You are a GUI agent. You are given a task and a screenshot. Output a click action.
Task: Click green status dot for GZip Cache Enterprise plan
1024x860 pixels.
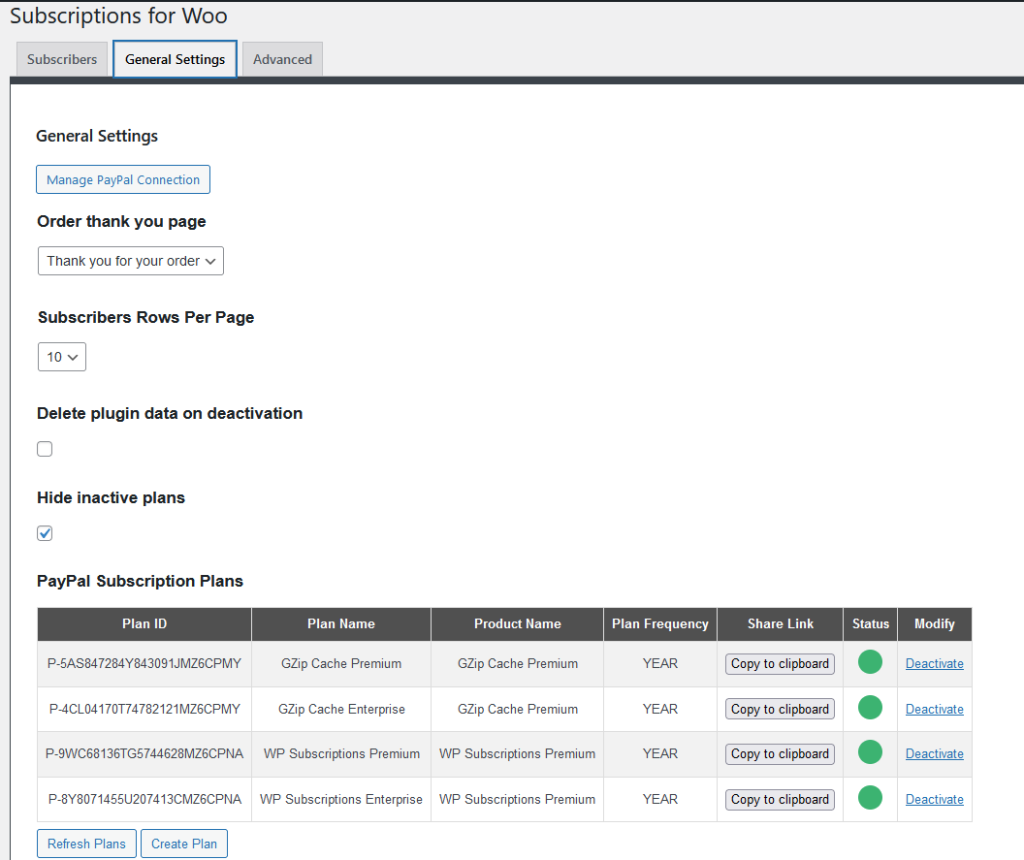point(870,708)
